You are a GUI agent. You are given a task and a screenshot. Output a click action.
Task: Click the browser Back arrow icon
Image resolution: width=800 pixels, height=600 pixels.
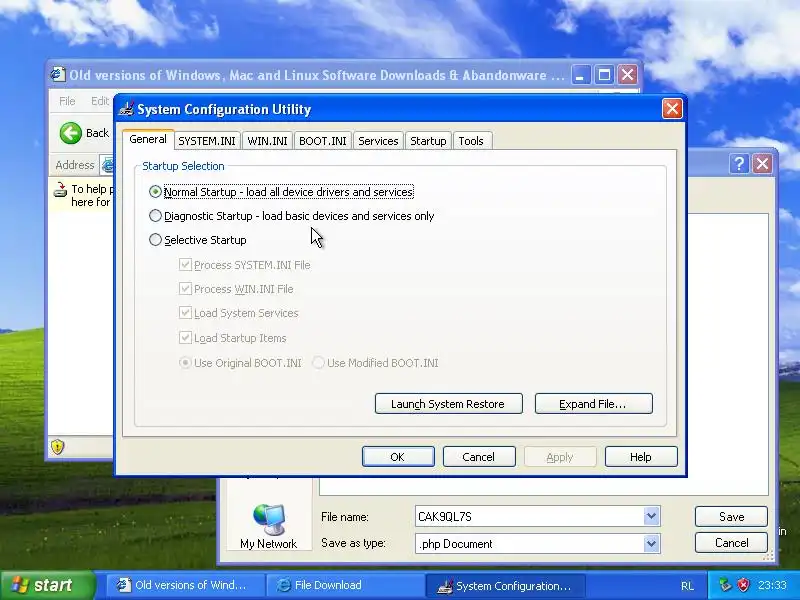pyautogui.click(x=70, y=133)
